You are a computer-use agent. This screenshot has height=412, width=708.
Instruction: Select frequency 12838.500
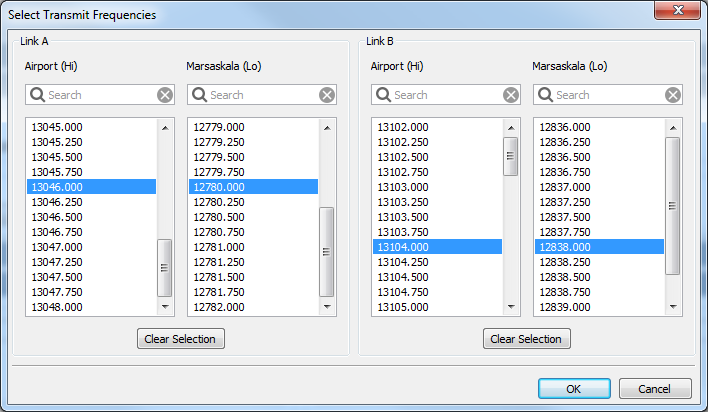[x=600, y=277]
